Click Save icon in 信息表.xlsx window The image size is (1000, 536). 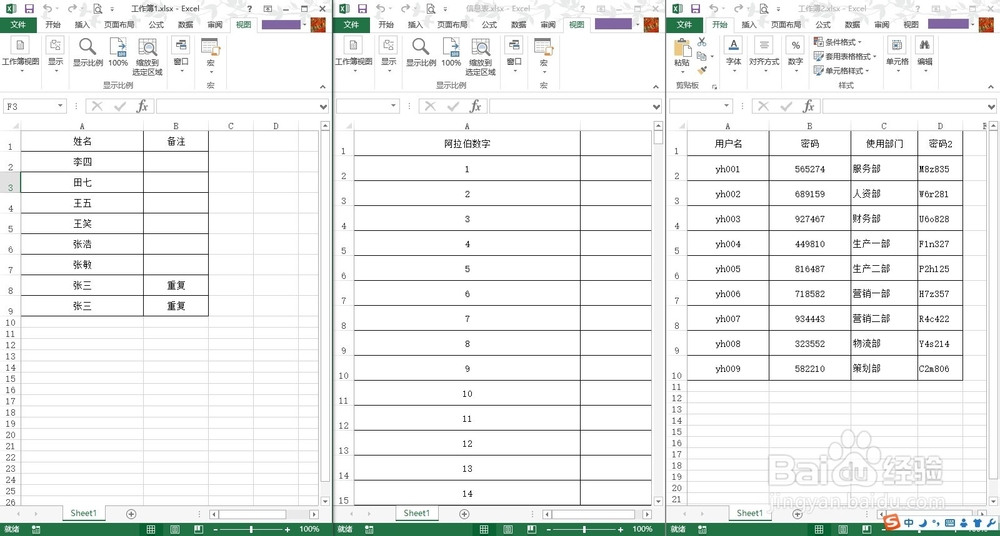362,9
